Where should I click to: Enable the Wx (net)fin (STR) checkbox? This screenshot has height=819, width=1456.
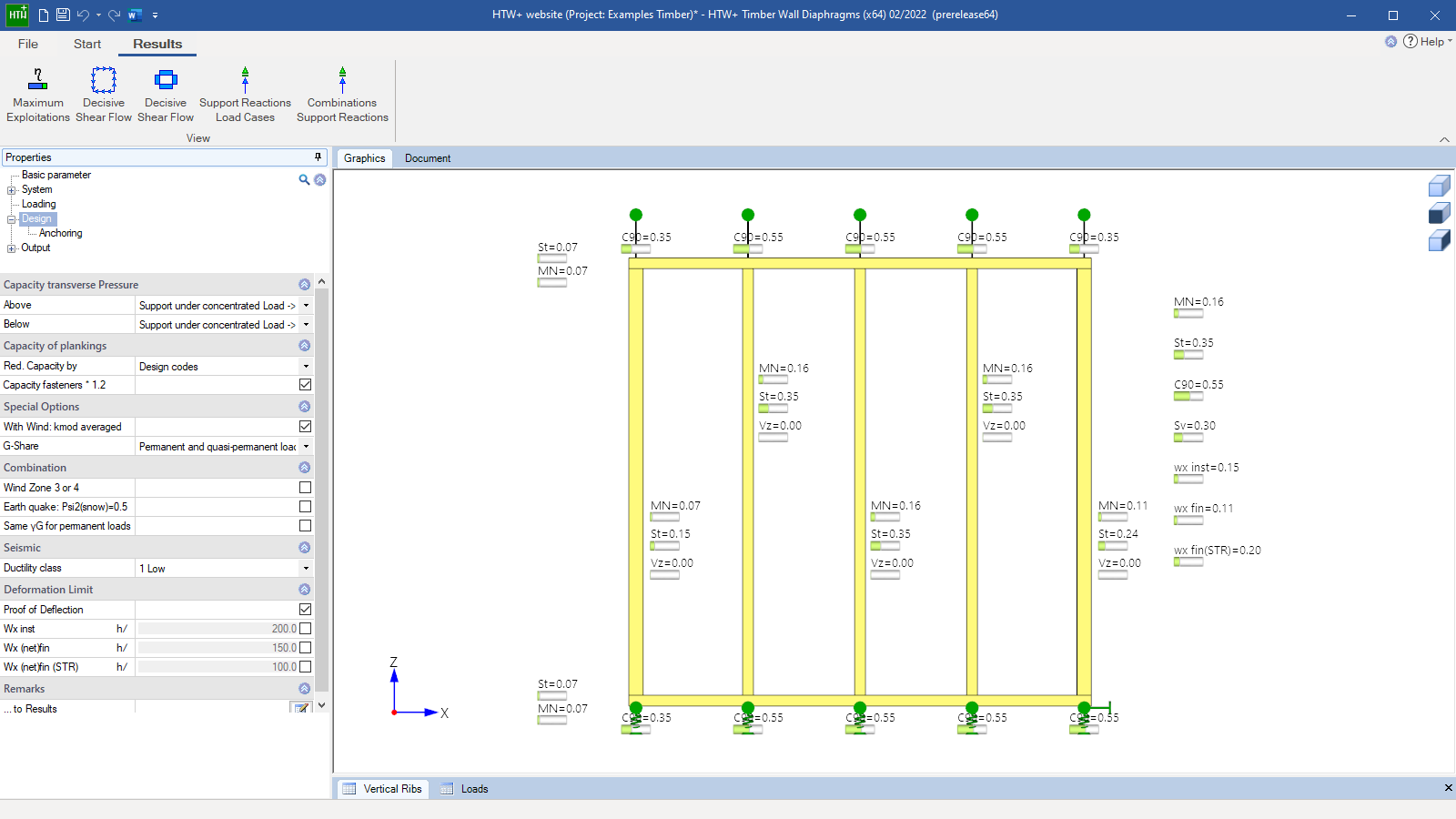pyautogui.click(x=305, y=667)
